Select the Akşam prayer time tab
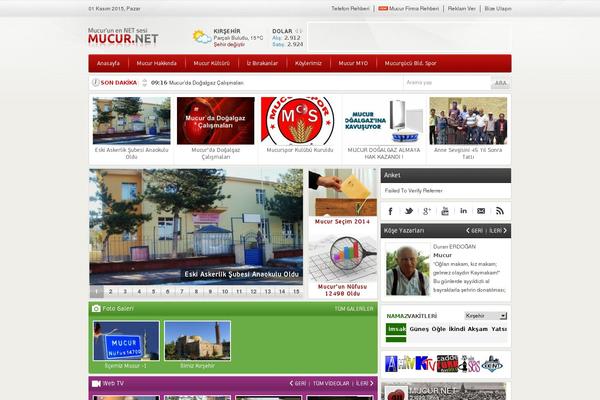Screen dimensions: 600x400 [x=478, y=329]
